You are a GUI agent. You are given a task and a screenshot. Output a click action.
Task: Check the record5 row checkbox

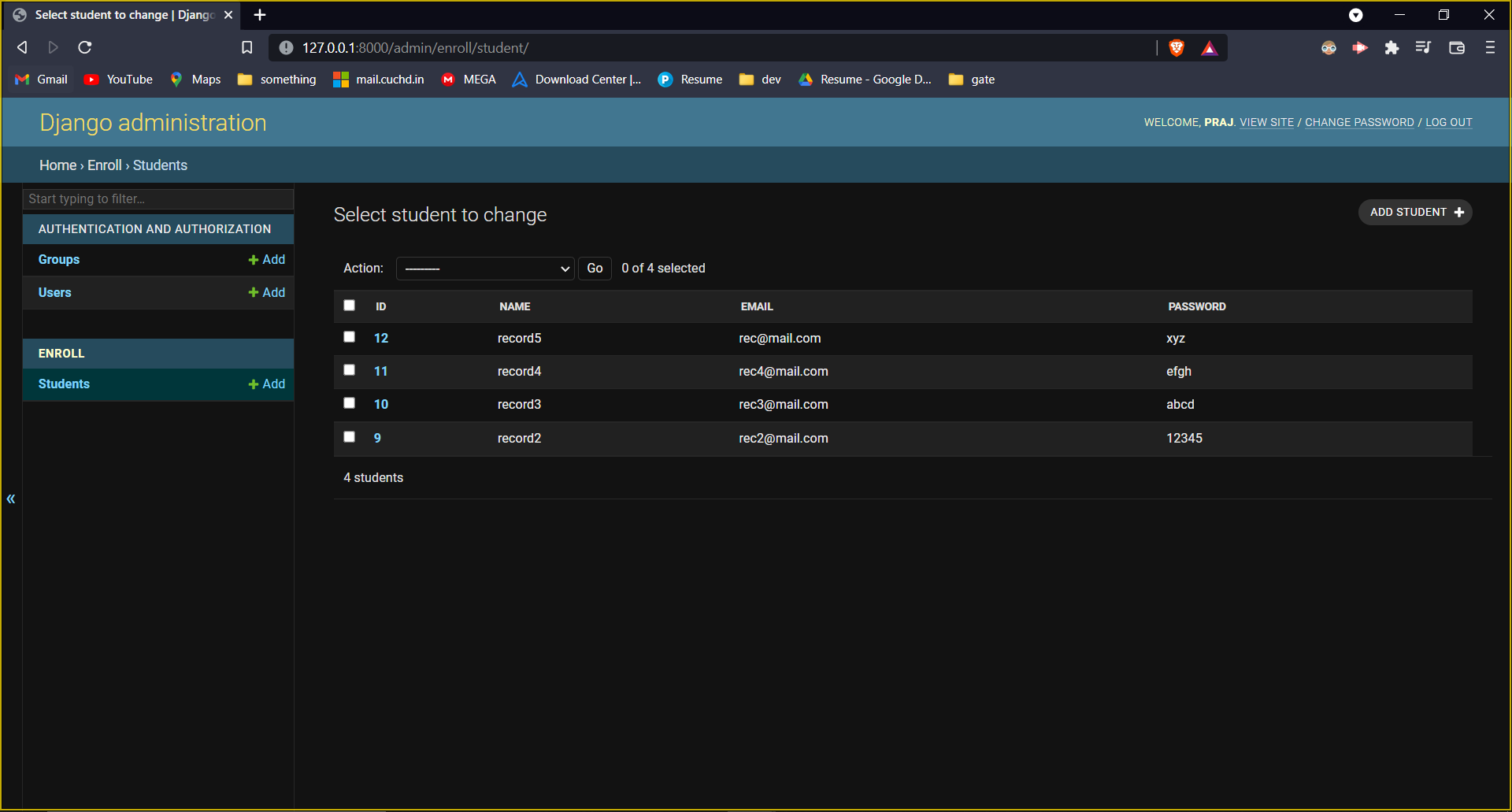[x=349, y=337]
